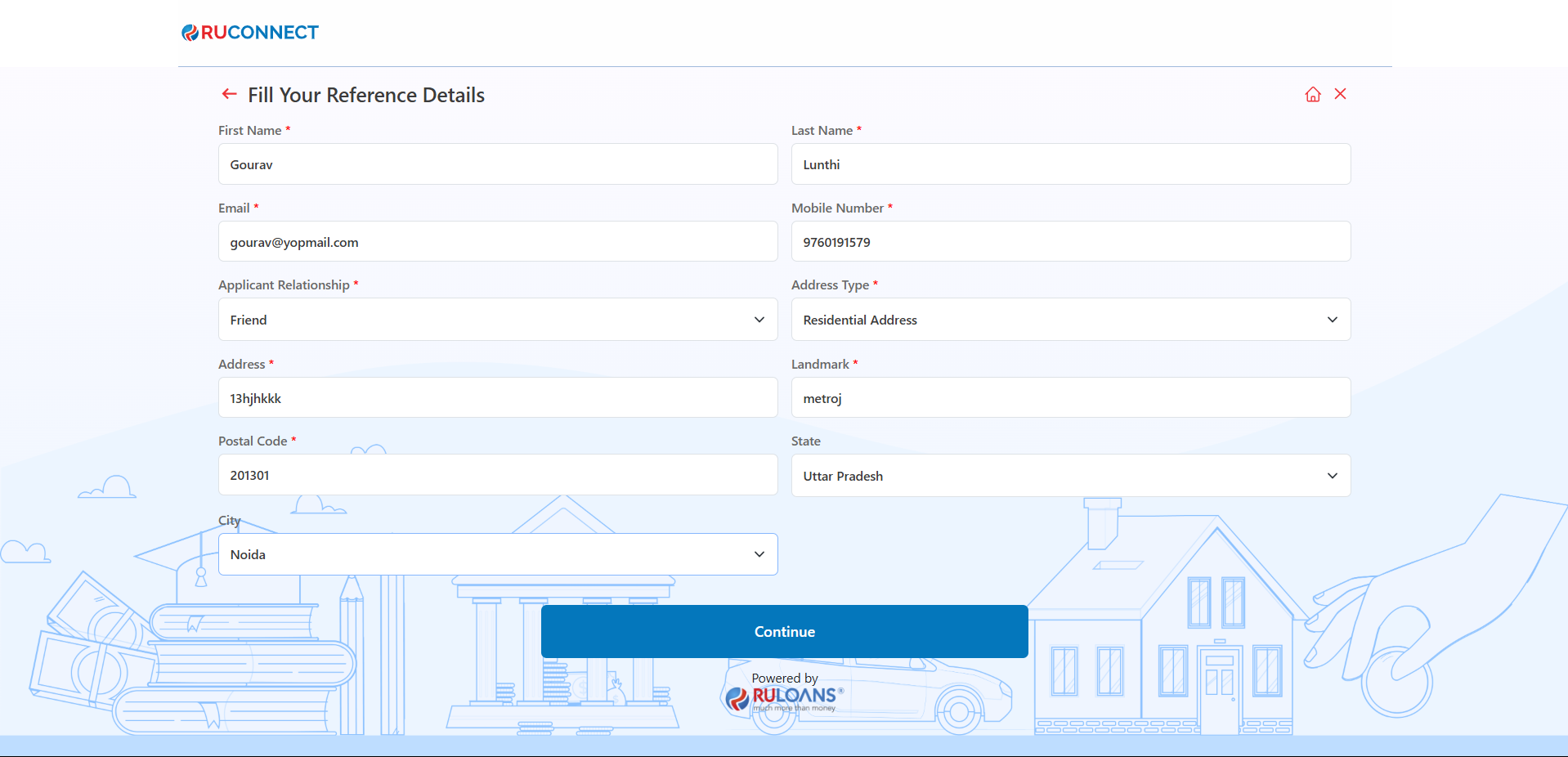Click the RUCONNECT logo
This screenshot has height=757, width=1568.
[250, 33]
